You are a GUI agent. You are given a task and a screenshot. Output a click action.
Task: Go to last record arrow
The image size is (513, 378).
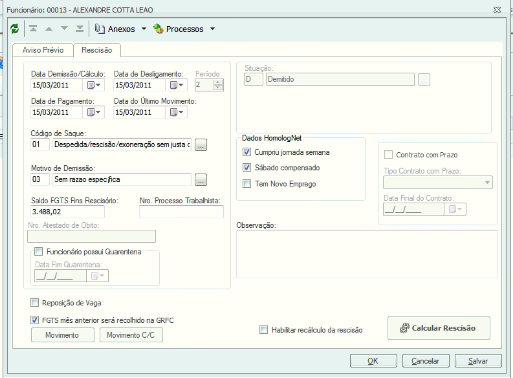coord(80,29)
